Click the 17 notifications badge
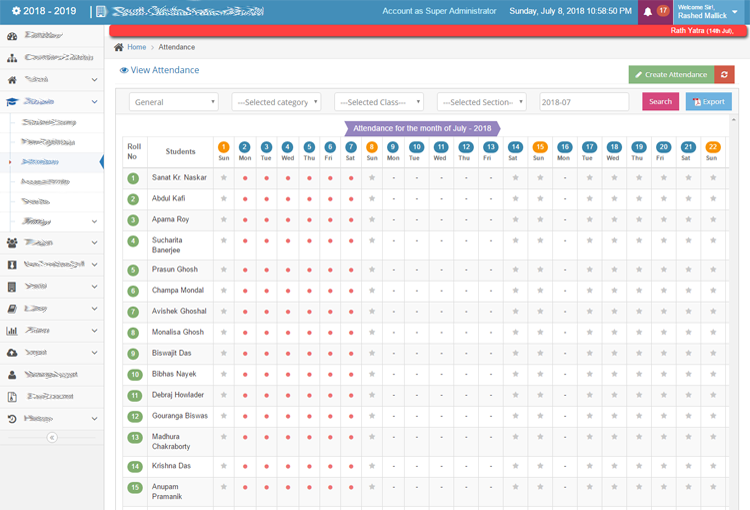This screenshot has width=750, height=510. pyautogui.click(x=663, y=11)
